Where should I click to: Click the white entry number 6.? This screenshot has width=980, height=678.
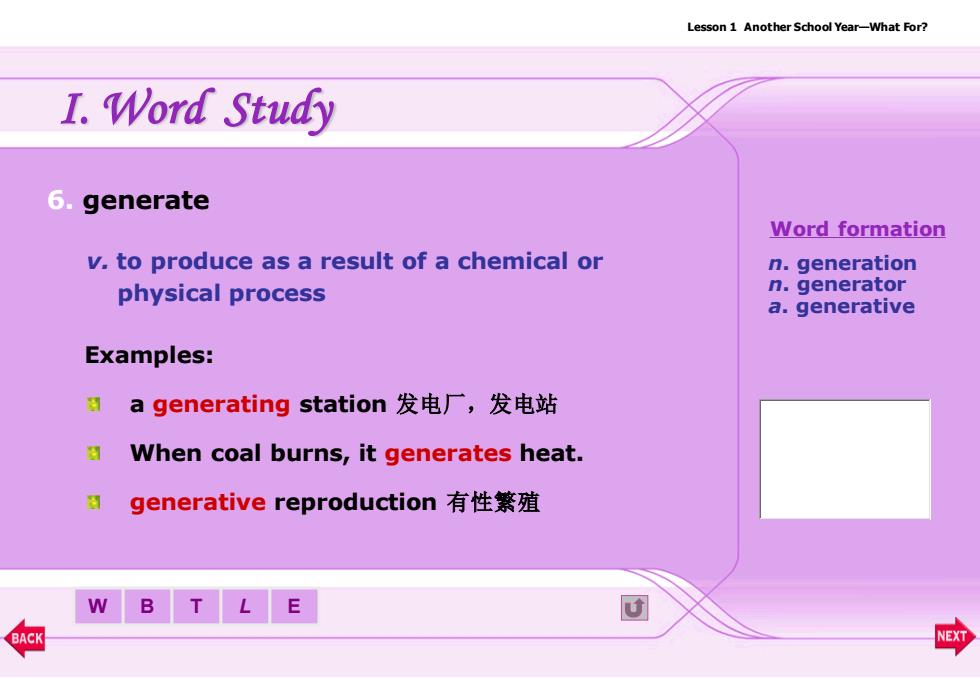60,200
